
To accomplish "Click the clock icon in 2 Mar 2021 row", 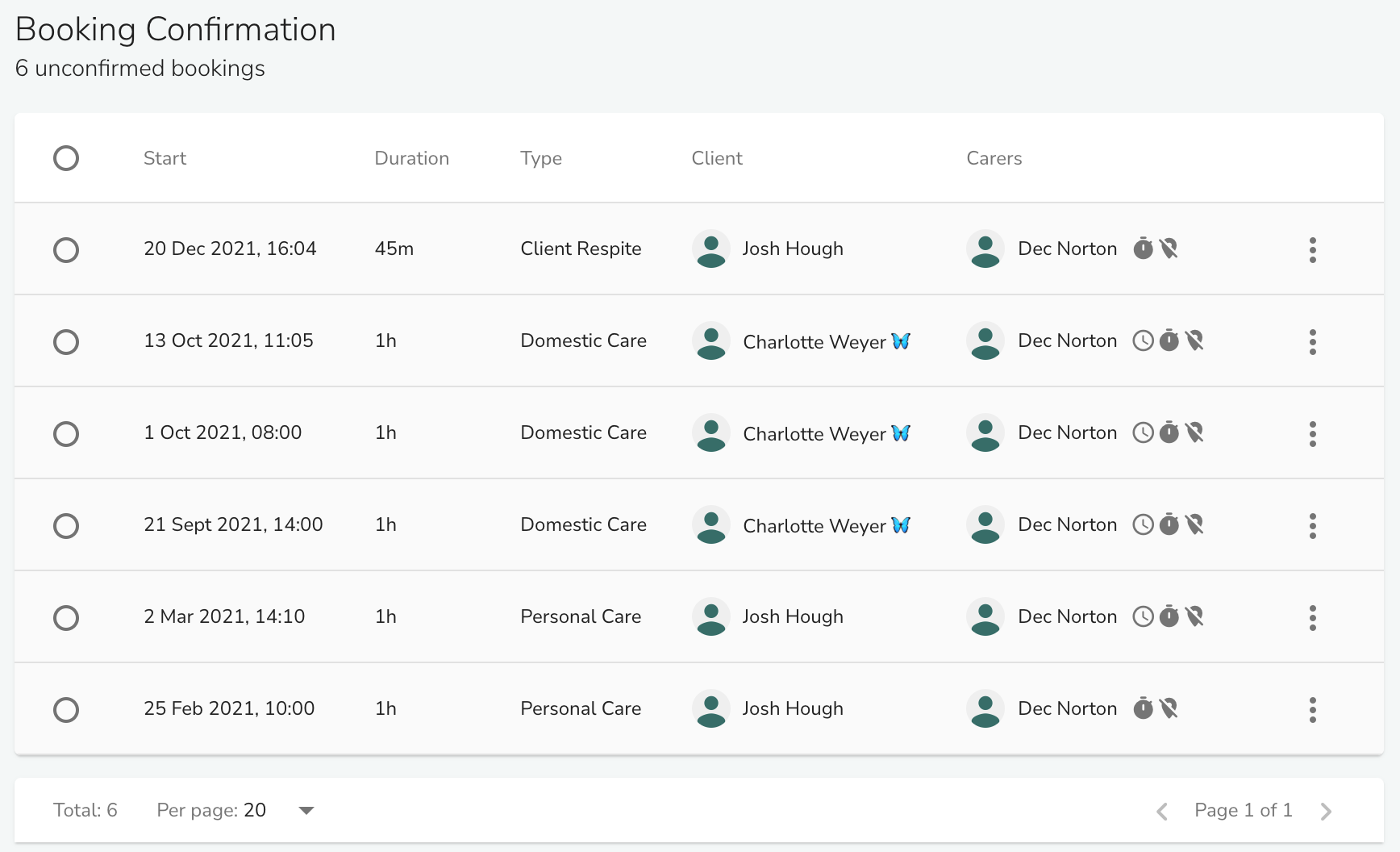I will (x=1143, y=616).
